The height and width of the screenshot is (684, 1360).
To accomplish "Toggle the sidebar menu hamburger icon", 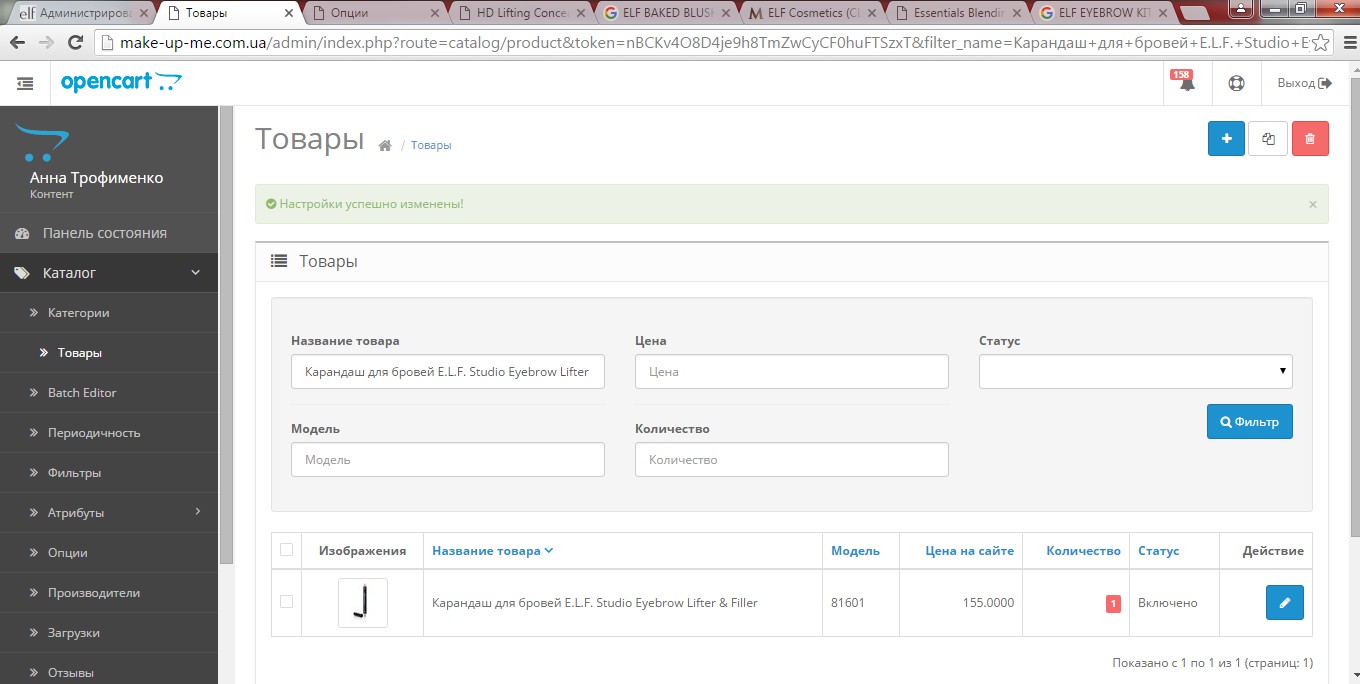I will click(x=25, y=84).
